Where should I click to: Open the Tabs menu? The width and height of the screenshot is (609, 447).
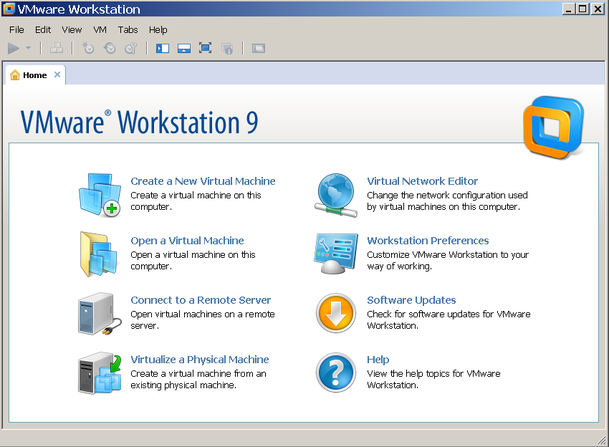[x=128, y=30]
